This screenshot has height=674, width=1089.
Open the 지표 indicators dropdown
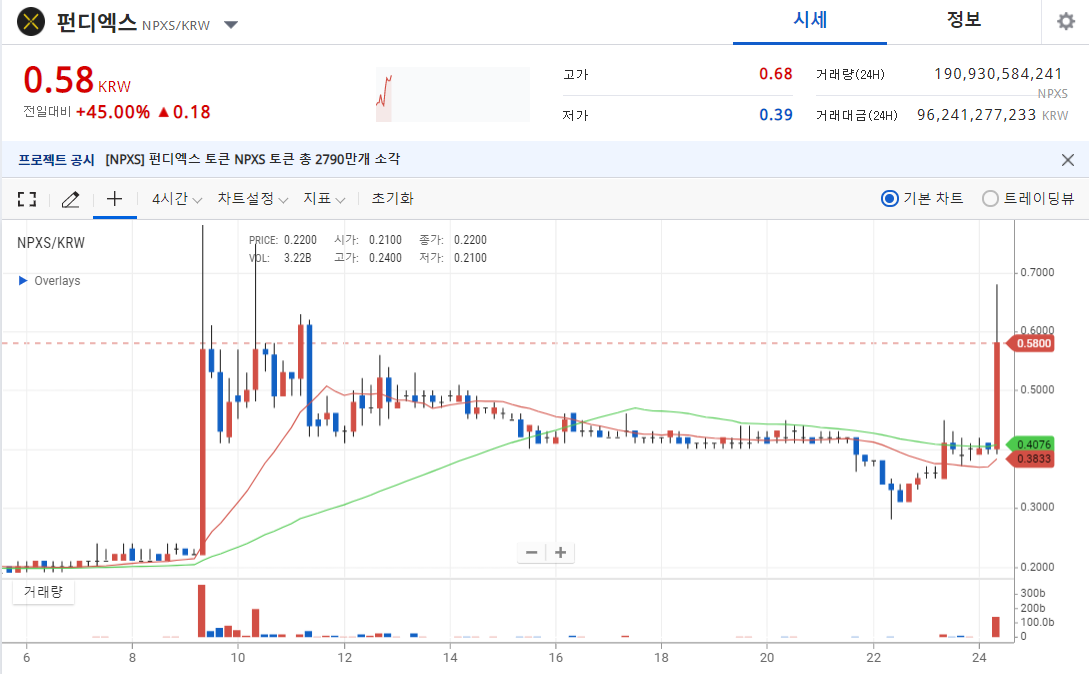[x=324, y=199]
